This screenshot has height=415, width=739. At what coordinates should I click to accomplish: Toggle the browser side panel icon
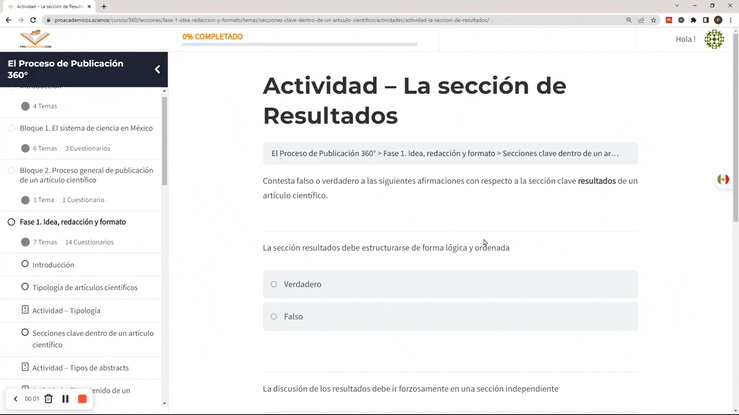click(706, 20)
